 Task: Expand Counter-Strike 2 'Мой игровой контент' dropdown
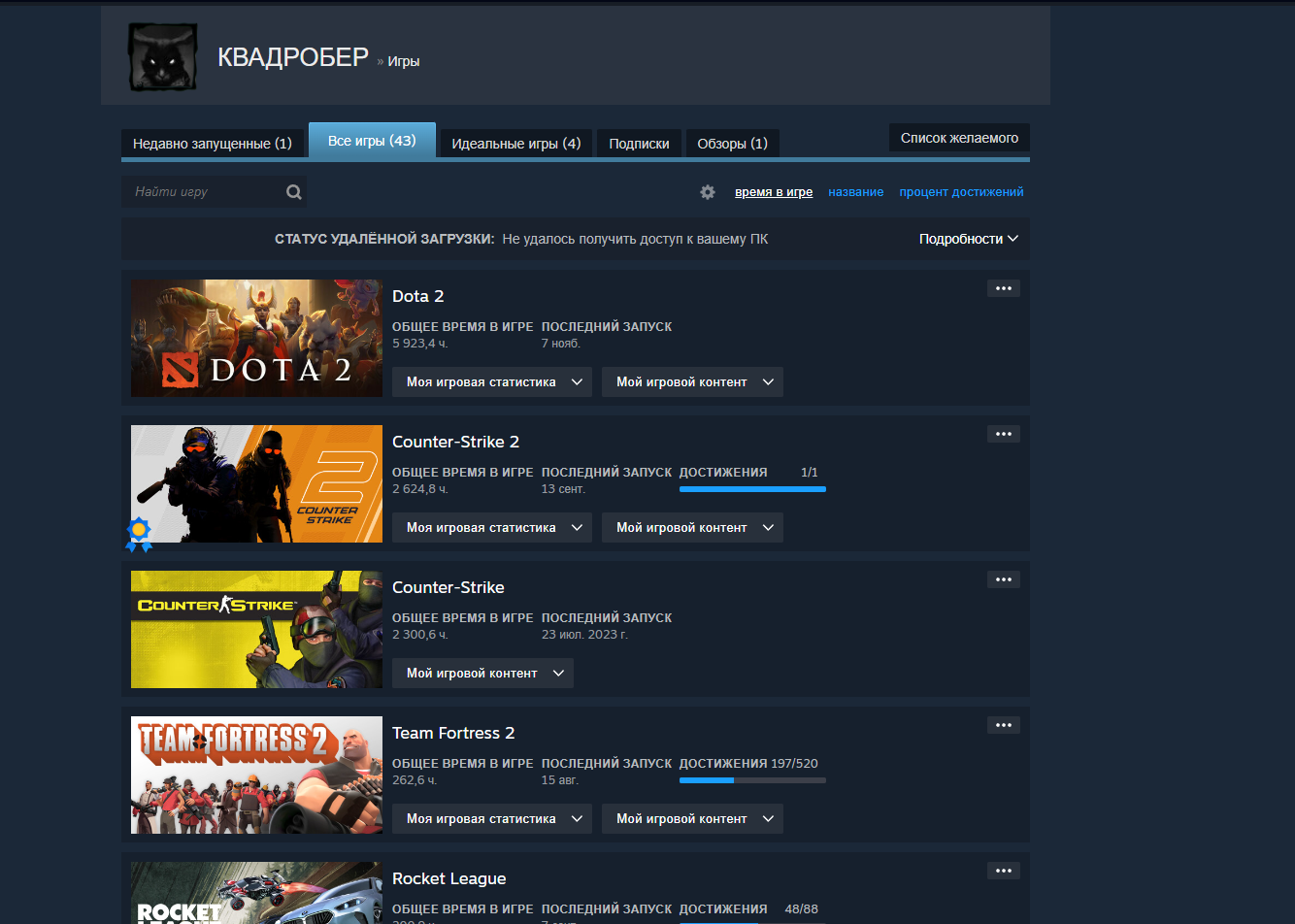click(x=692, y=528)
